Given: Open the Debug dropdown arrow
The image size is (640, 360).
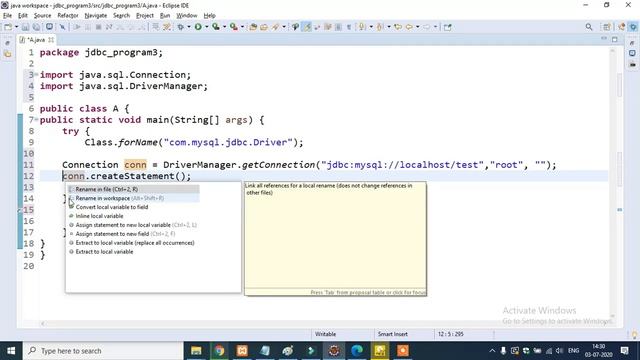Looking at the screenshot, I should click(x=189, y=27).
